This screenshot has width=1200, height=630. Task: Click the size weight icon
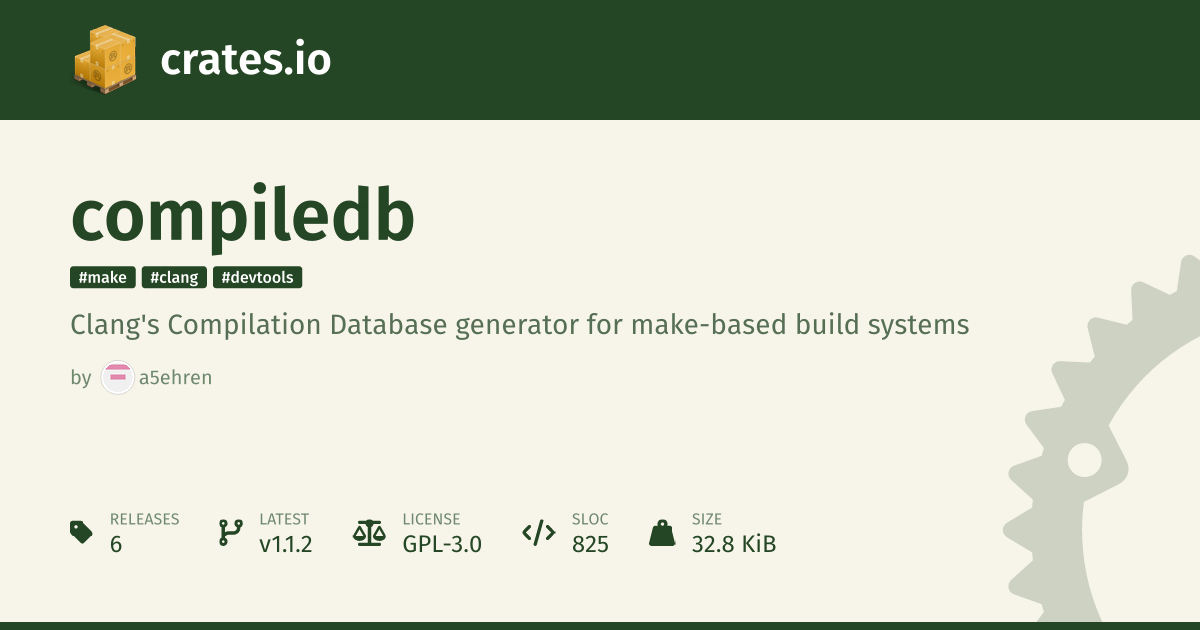tap(662, 532)
